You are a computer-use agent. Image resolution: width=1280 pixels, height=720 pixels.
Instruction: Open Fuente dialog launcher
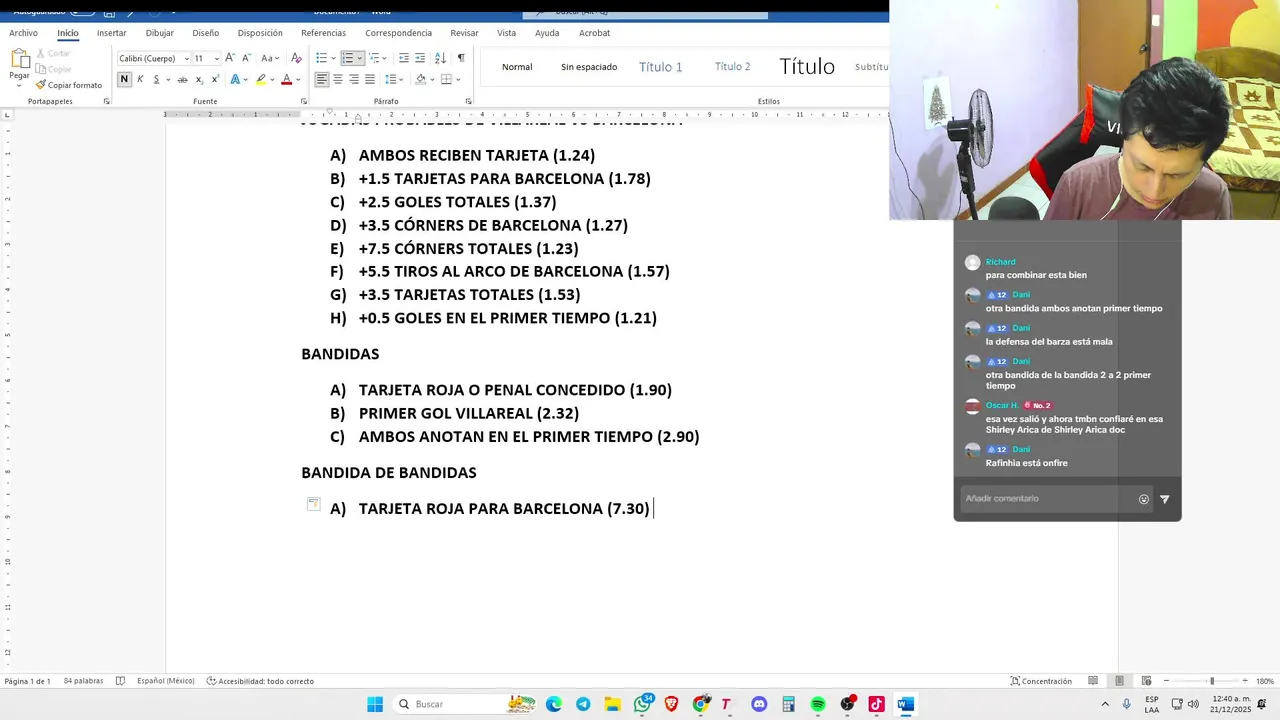(x=304, y=101)
